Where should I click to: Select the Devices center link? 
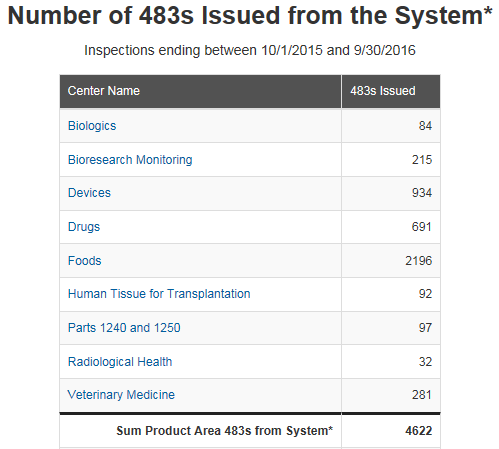click(89, 193)
